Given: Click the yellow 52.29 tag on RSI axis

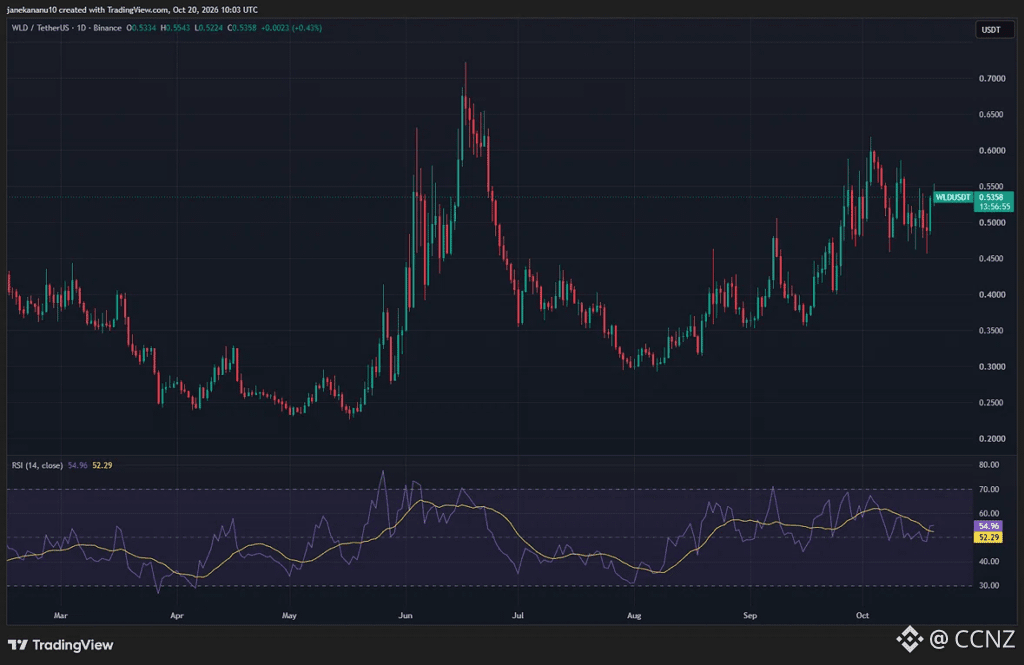Looking at the screenshot, I should [x=988, y=537].
